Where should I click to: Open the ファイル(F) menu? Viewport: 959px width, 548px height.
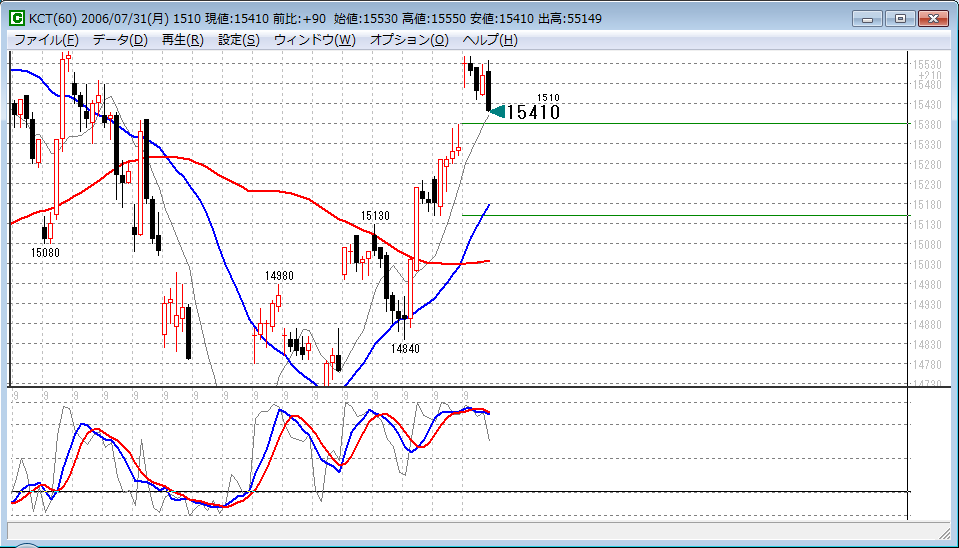[46, 40]
